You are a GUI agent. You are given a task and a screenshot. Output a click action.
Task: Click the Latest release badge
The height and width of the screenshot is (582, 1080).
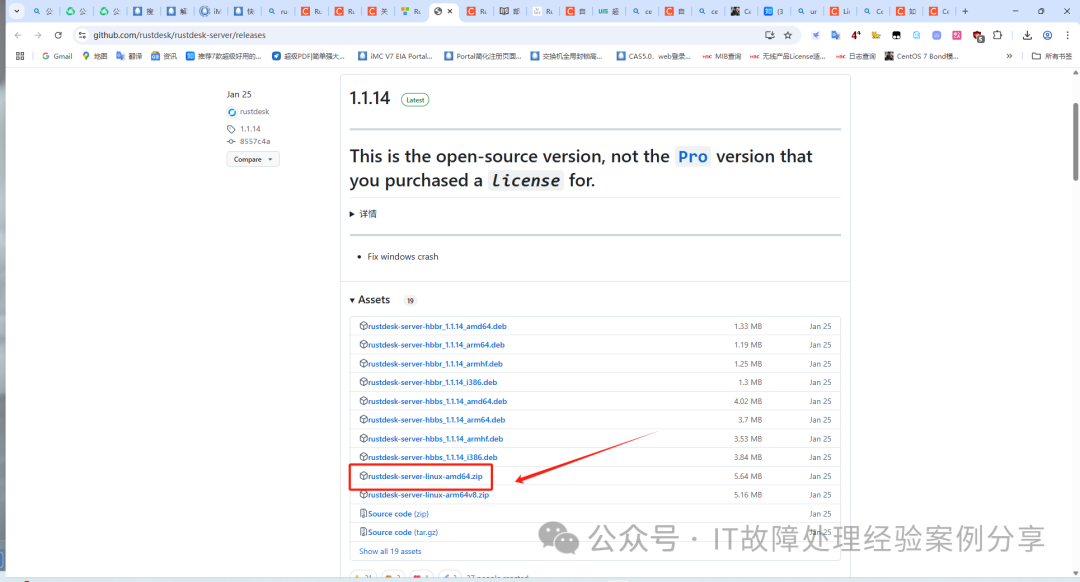(x=415, y=100)
